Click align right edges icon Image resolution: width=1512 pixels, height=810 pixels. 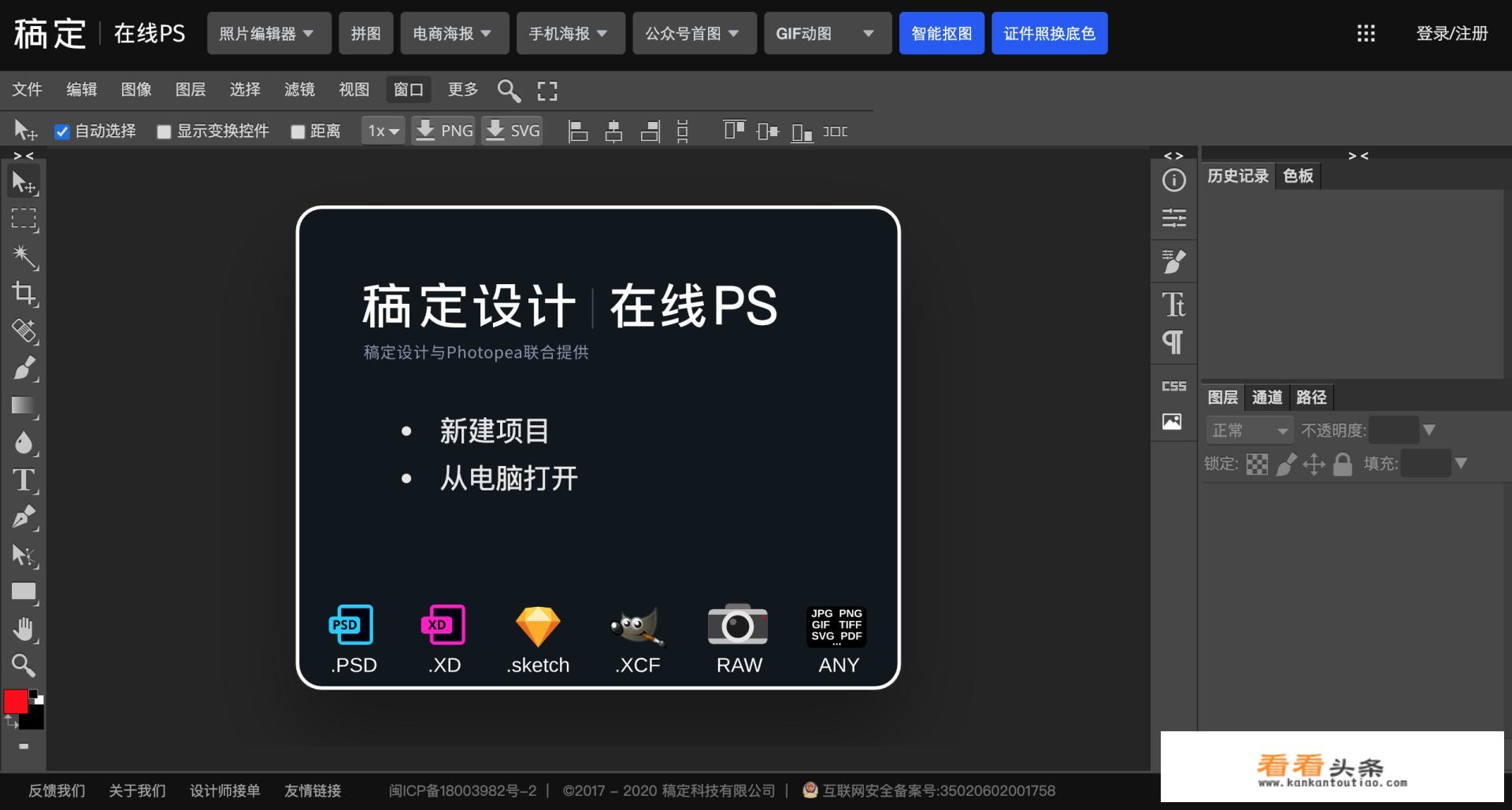pos(650,131)
